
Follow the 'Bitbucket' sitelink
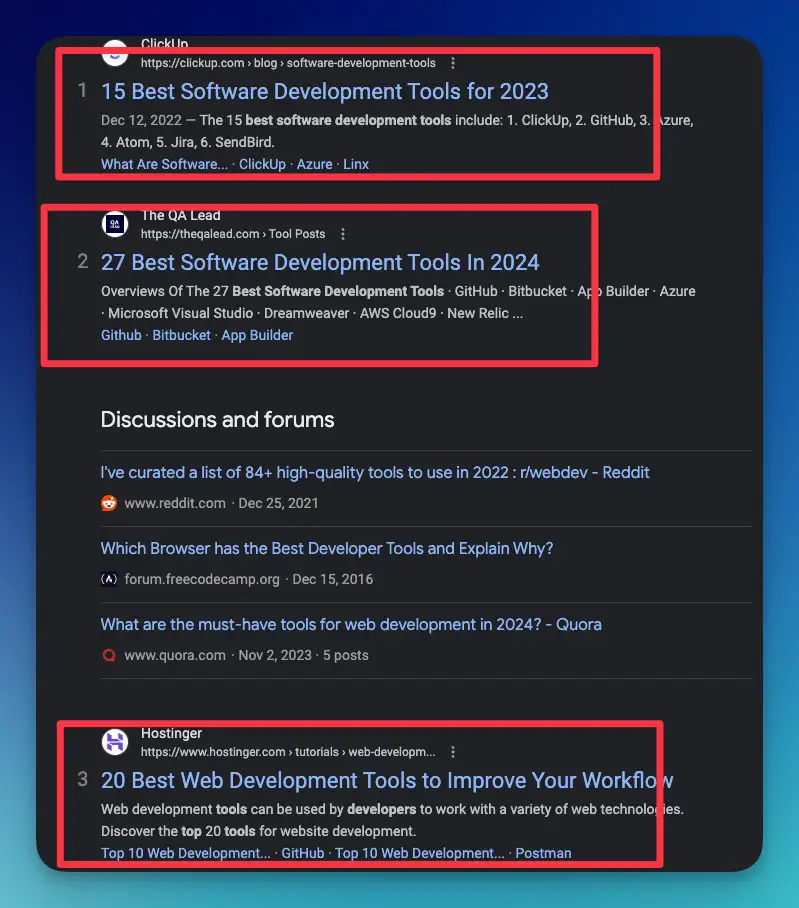pos(181,335)
